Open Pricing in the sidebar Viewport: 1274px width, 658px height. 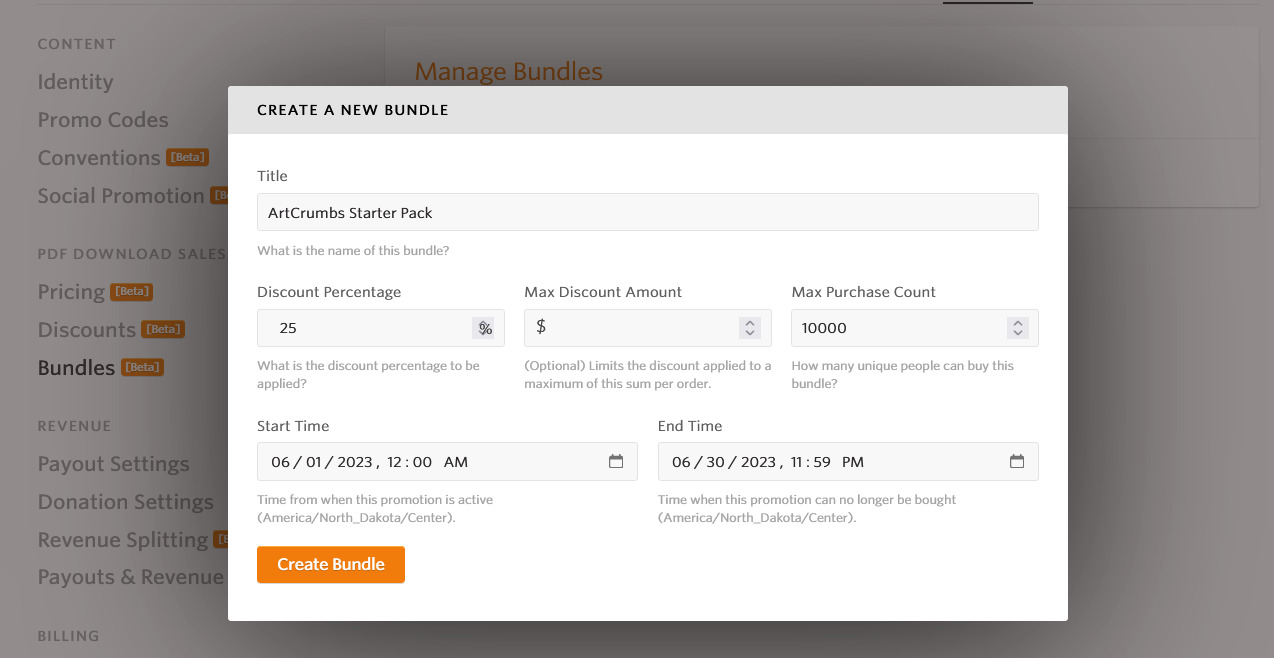pyautogui.click(x=71, y=292)
